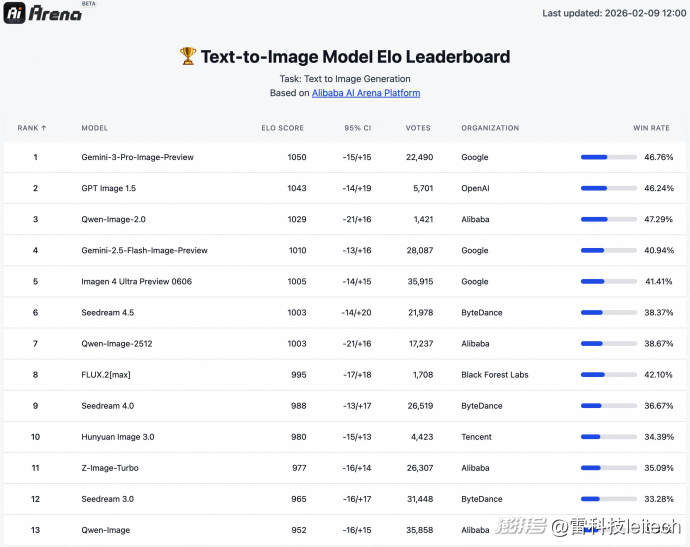Select the Qwen-Image-2.0 row entry
Screen dimensions: 690x547
(113, 219)
